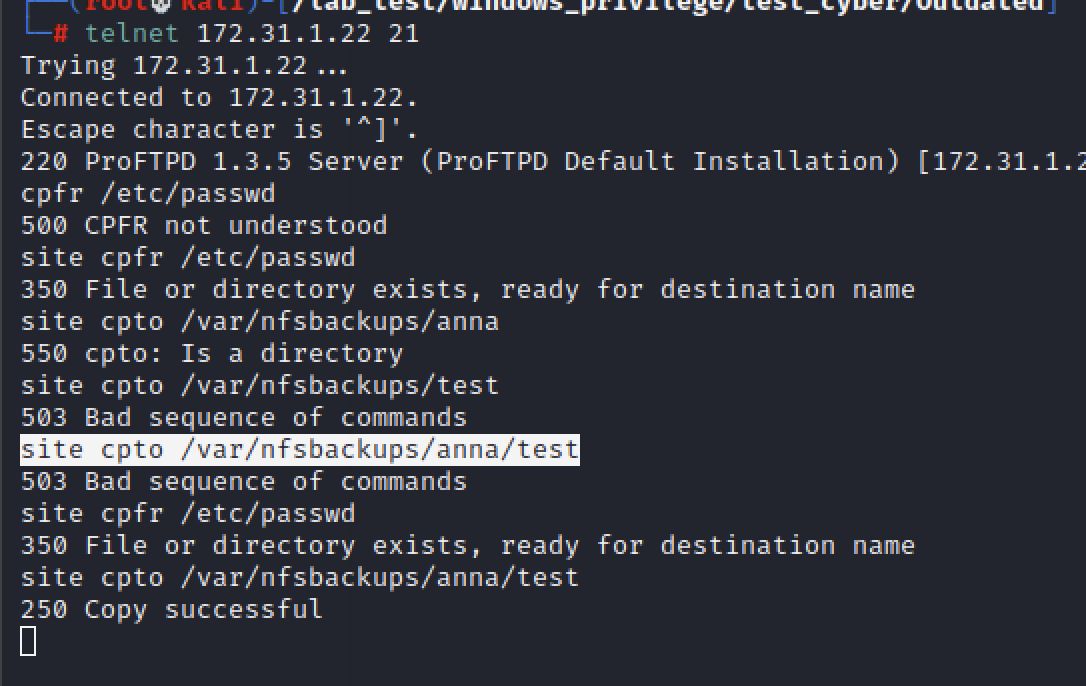Click the block cursor at the terminal bottom
The image size is (1086, 686).
[x=28, y=641]
